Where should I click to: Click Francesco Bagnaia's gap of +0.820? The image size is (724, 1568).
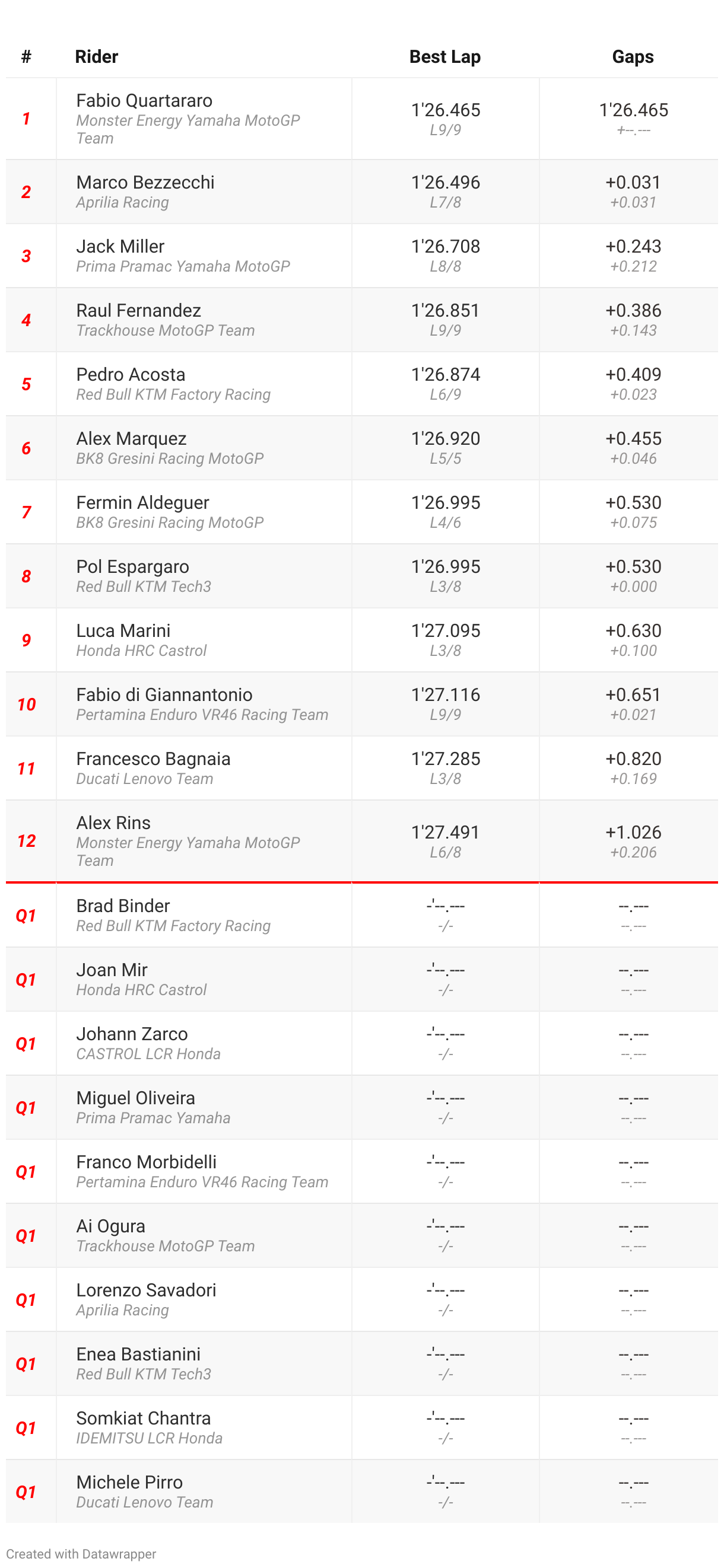[x=633, y=758]
